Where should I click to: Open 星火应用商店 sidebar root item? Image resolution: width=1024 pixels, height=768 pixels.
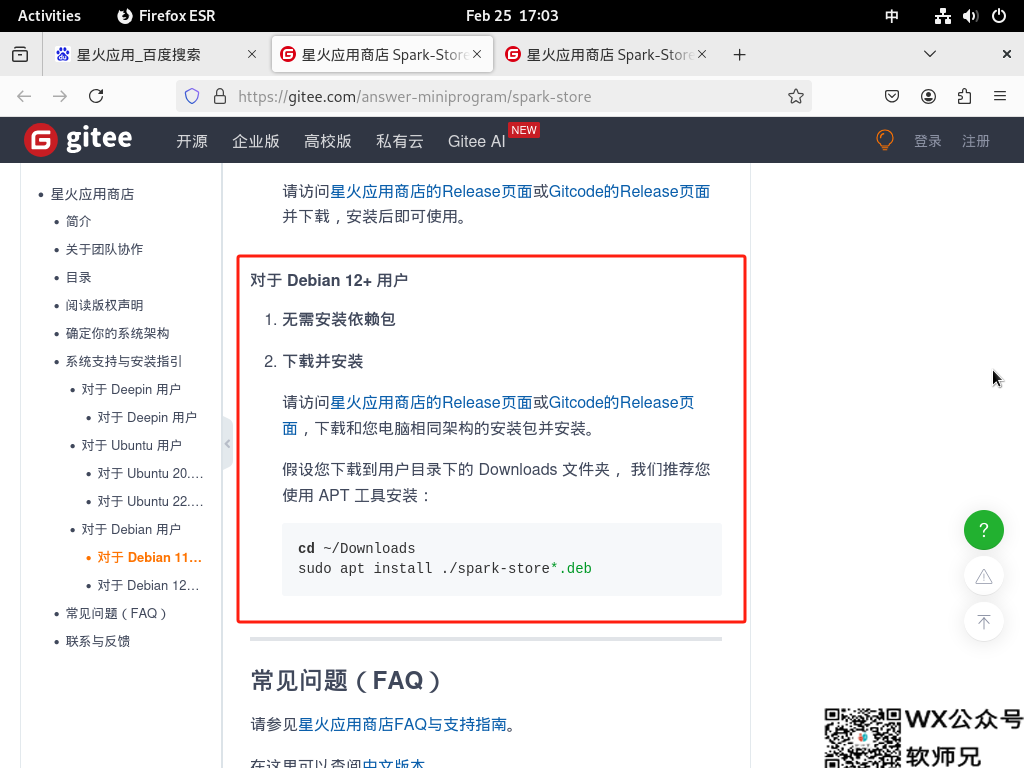pyautogui.click(x=92, y=194)
